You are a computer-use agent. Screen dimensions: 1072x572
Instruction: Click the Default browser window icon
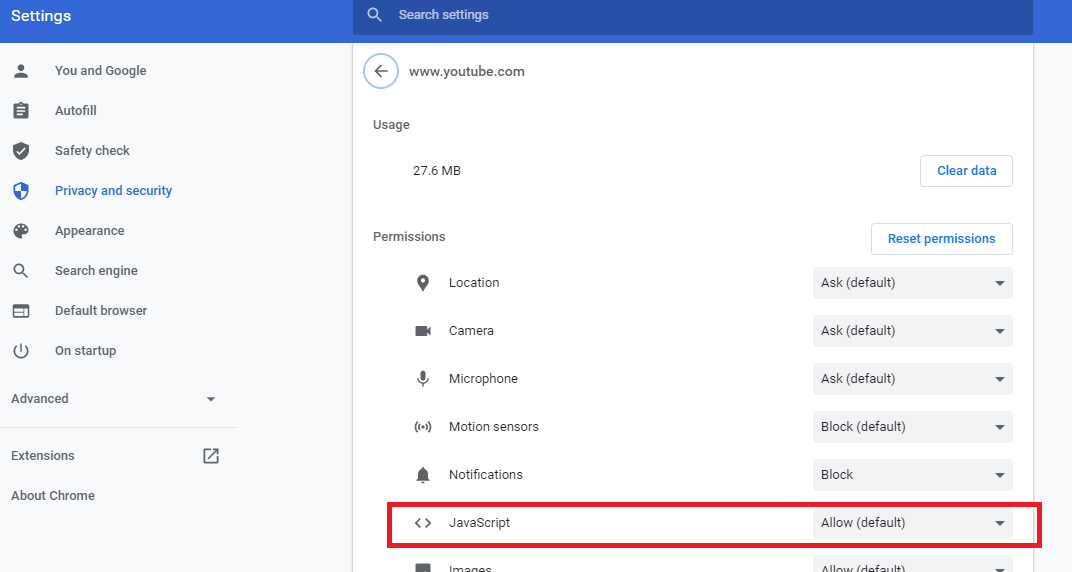[21, 311]
